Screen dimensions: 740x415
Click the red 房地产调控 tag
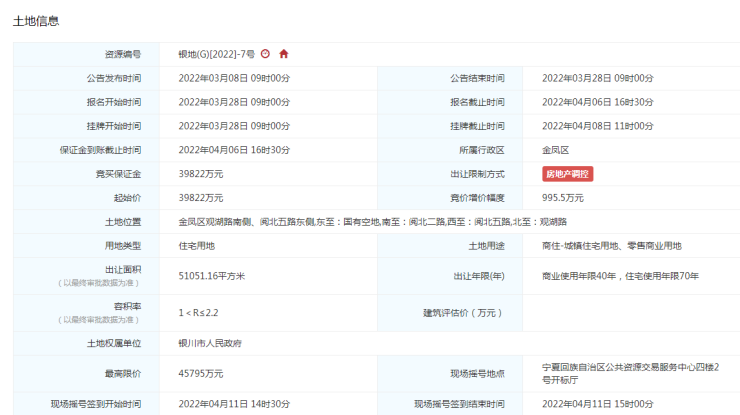click(568, 174)
